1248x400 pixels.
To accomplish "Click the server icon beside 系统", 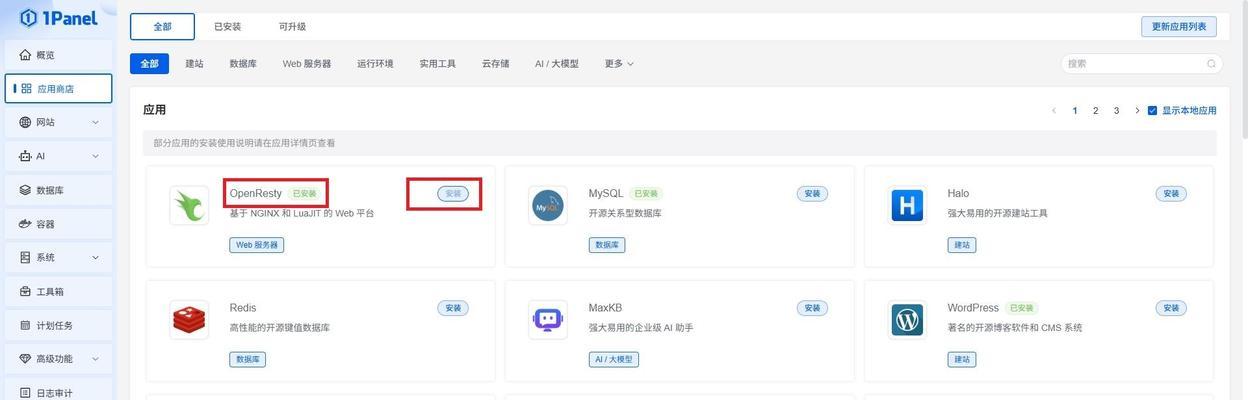I will click(x=25, y=257).
